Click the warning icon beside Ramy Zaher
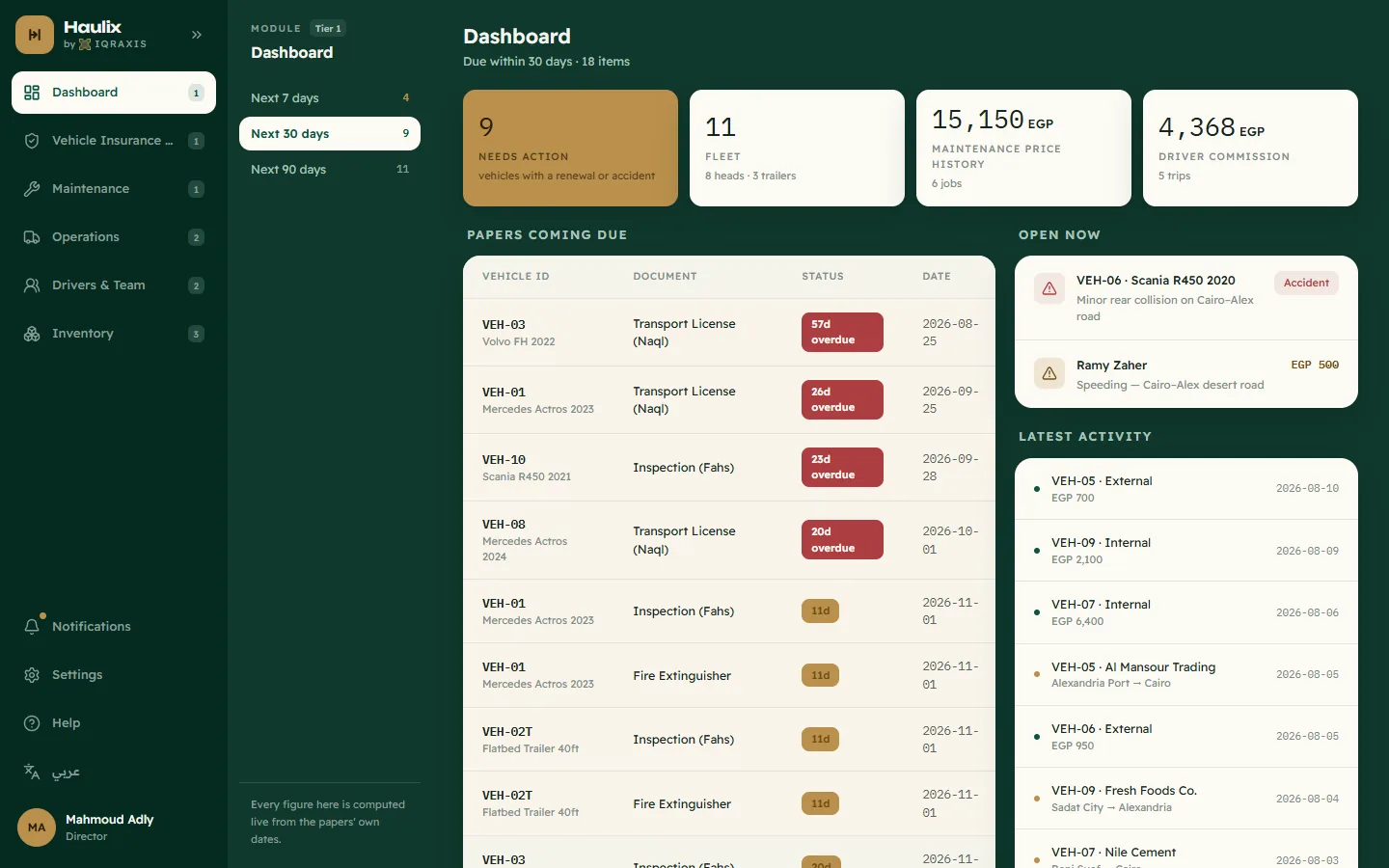The image size is (1389, 868). [x=1049, y=373]
